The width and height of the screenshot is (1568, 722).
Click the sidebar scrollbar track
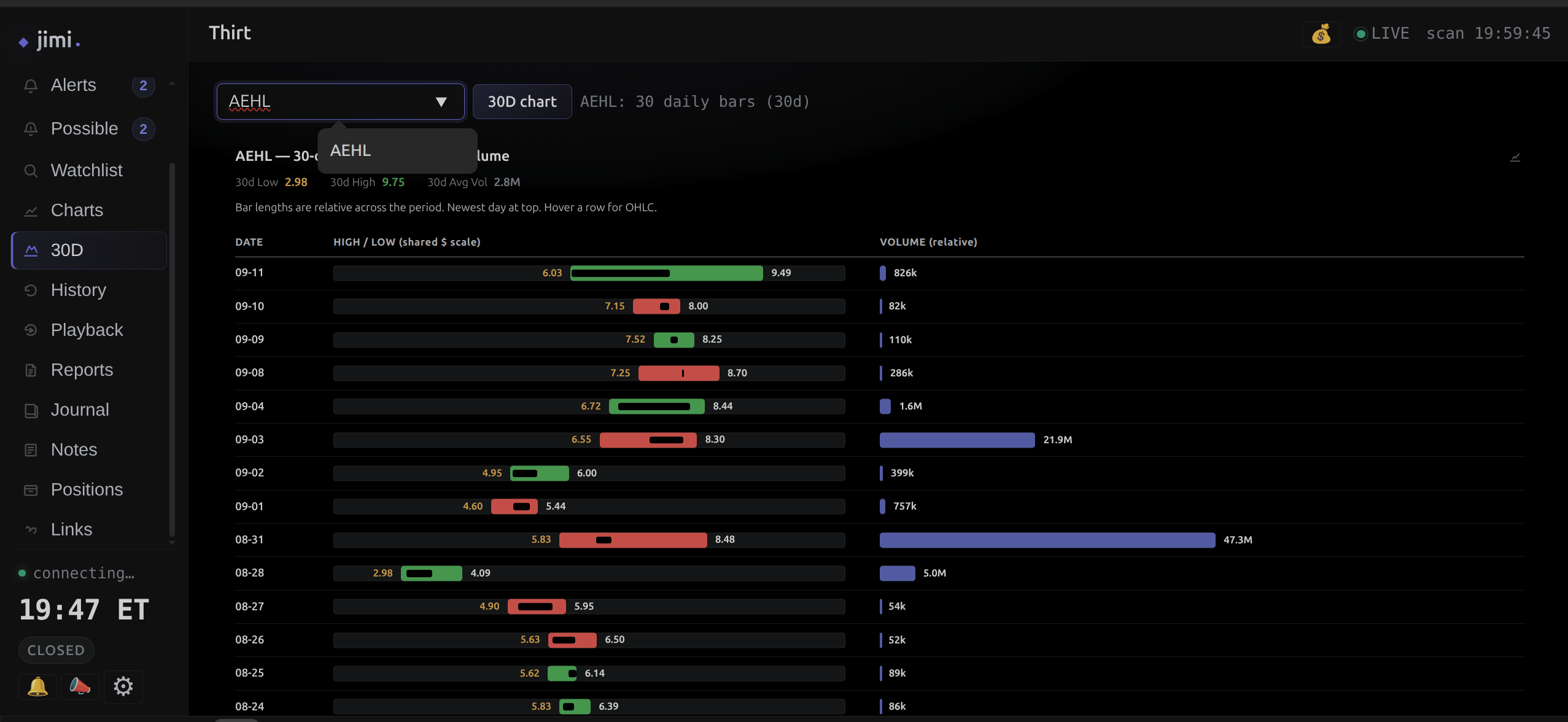point(172,350)
